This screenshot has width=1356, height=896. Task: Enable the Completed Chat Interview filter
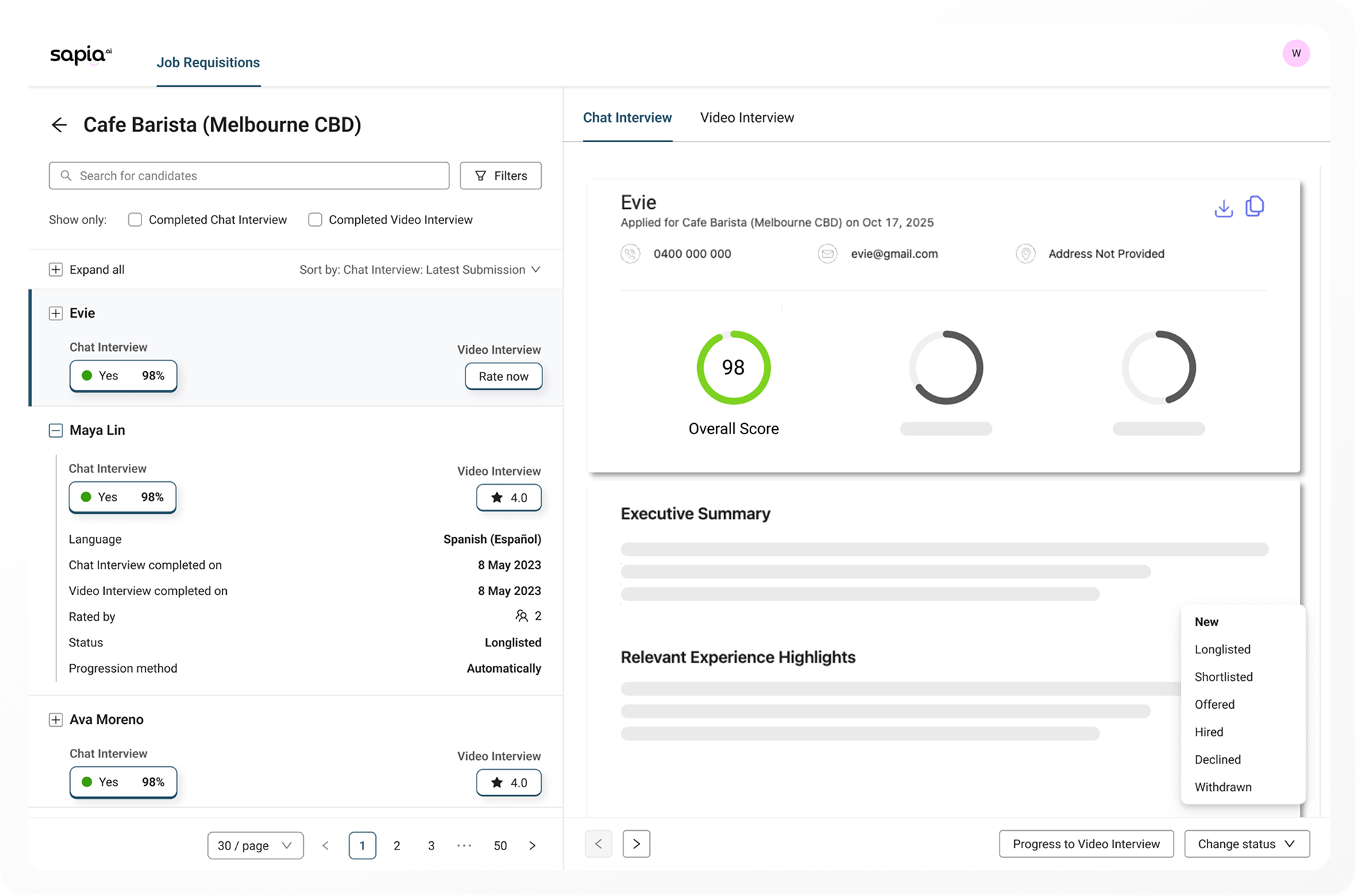pos(135,220)
